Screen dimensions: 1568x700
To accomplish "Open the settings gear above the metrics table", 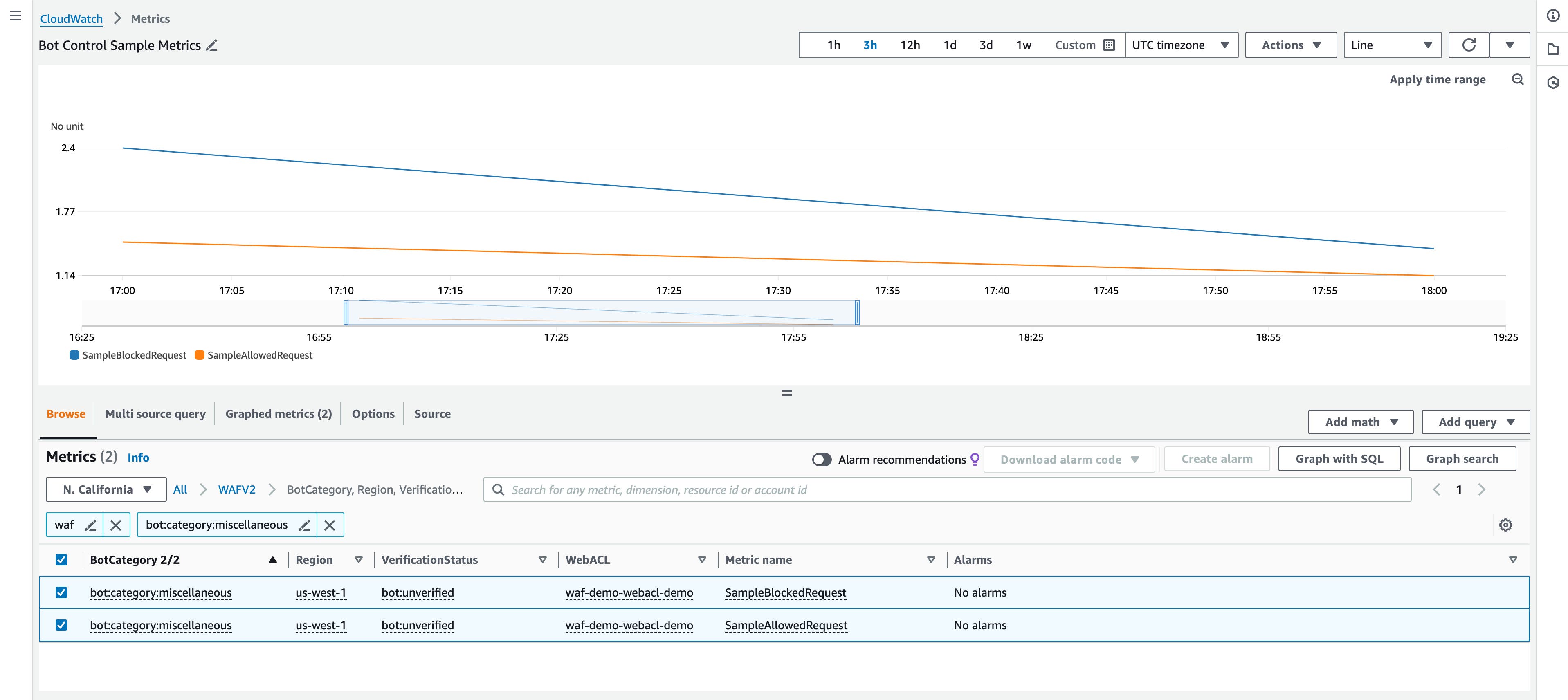I will pyautogui.click(x=1506, y=525).
